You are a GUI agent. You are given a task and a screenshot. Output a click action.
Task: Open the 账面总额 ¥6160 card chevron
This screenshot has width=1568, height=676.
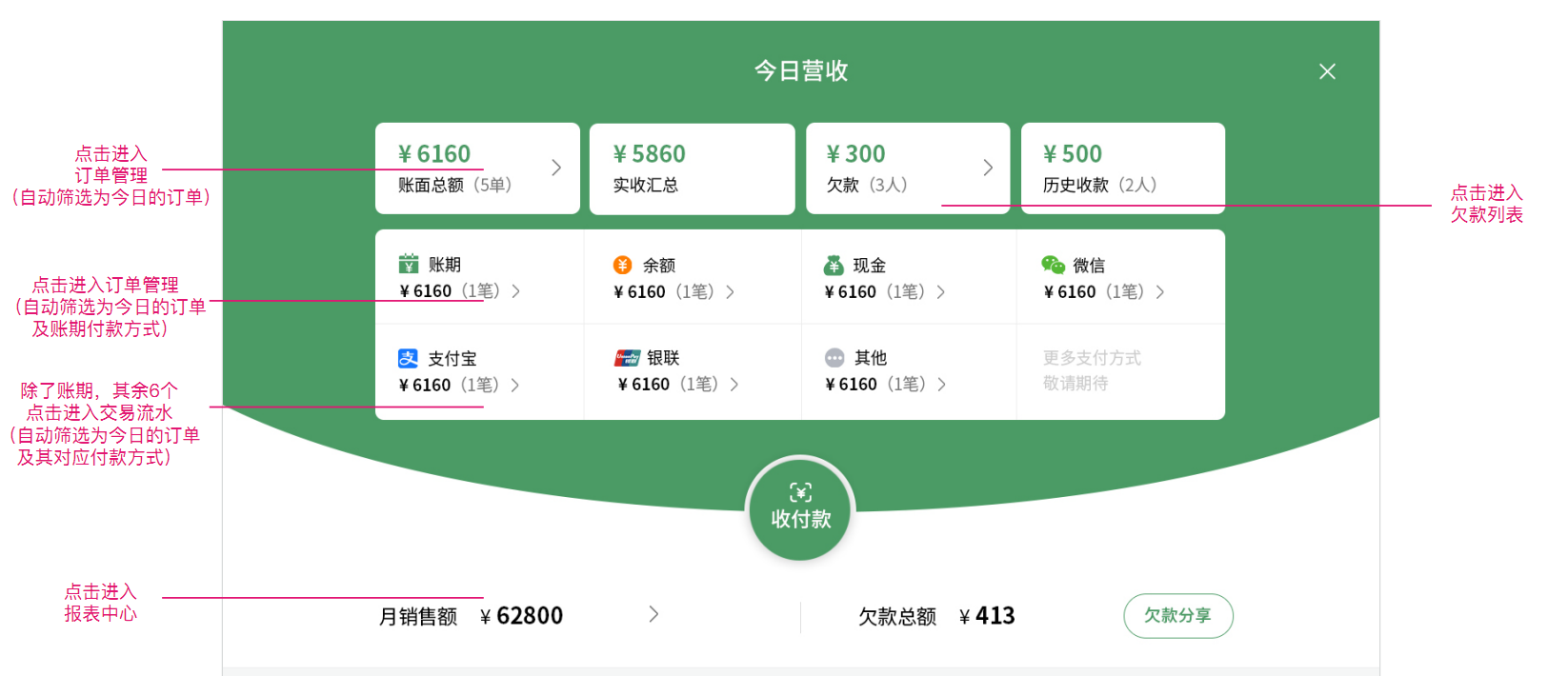[x=556, y=168]
